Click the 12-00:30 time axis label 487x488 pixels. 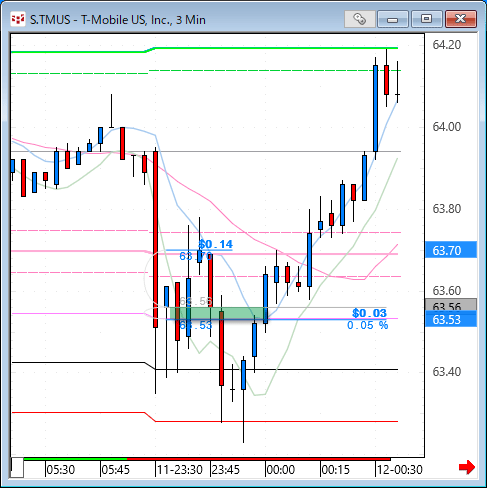click(400, 470)
